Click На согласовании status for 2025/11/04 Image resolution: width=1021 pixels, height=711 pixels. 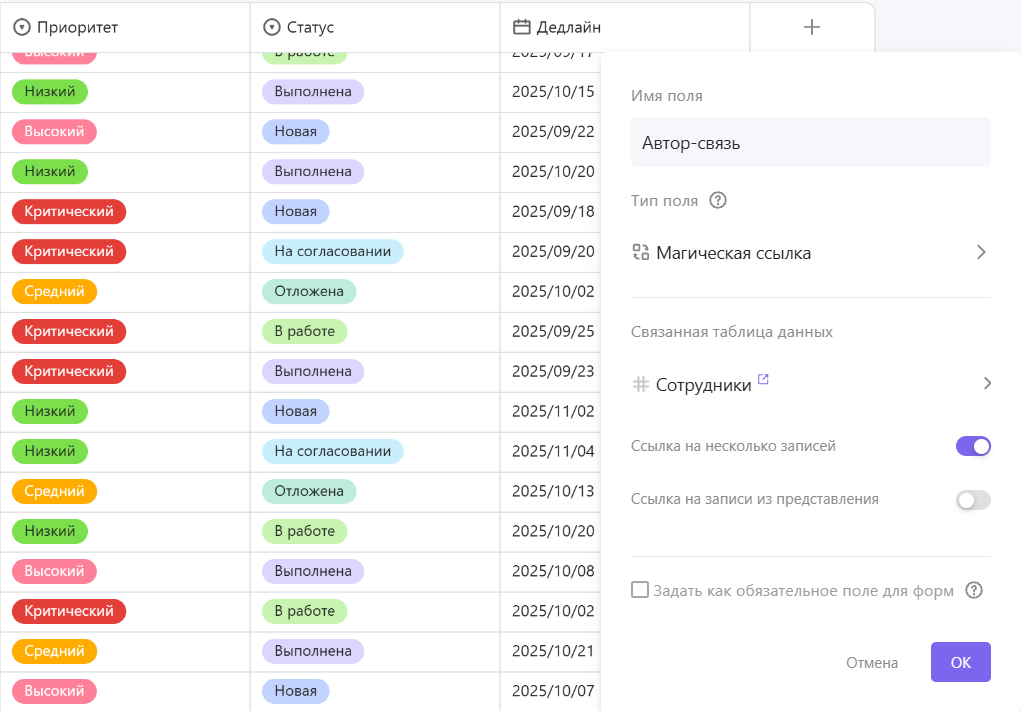tap(333, 451)
